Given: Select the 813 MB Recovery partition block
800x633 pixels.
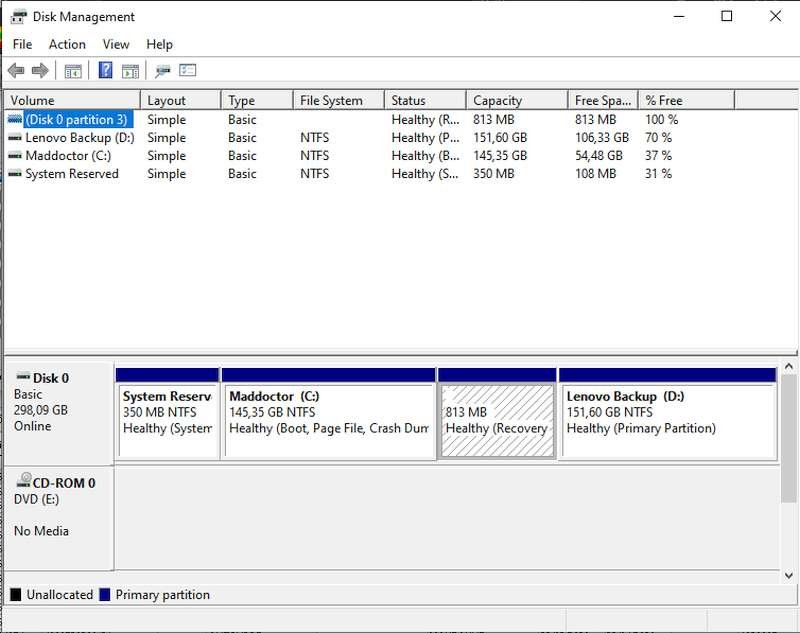Looking at the screenshot, I should [496, 412].
